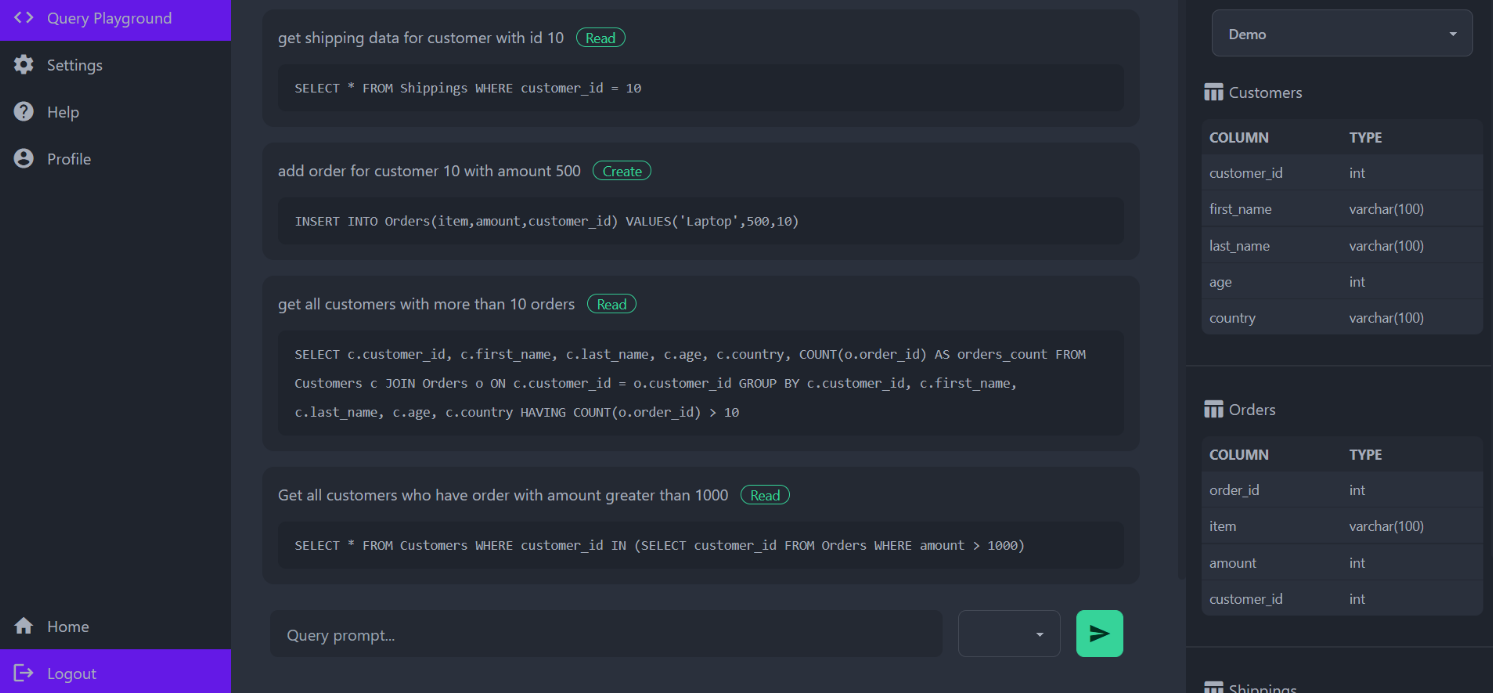Focus the Query prompt input field
Image resolution: width=1493 pixels, height=693 pixels.
[605, 634]
